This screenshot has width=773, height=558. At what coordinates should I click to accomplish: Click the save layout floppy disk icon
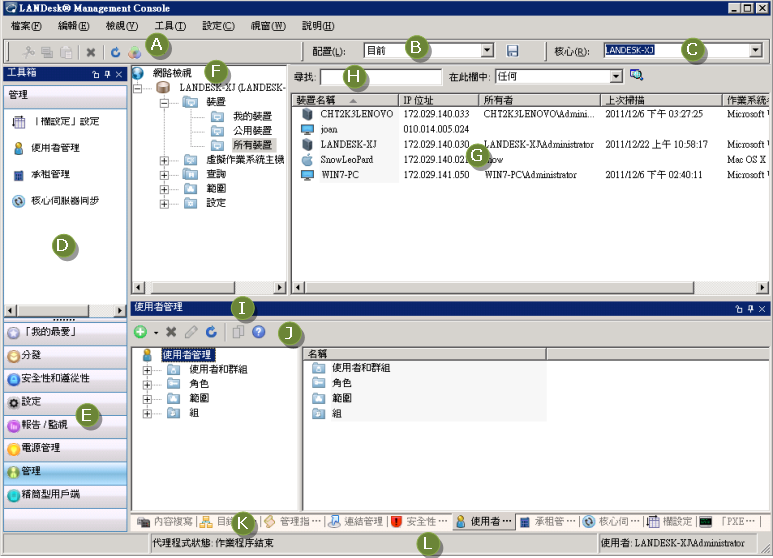pyautogui.click(x=512, y=51)
